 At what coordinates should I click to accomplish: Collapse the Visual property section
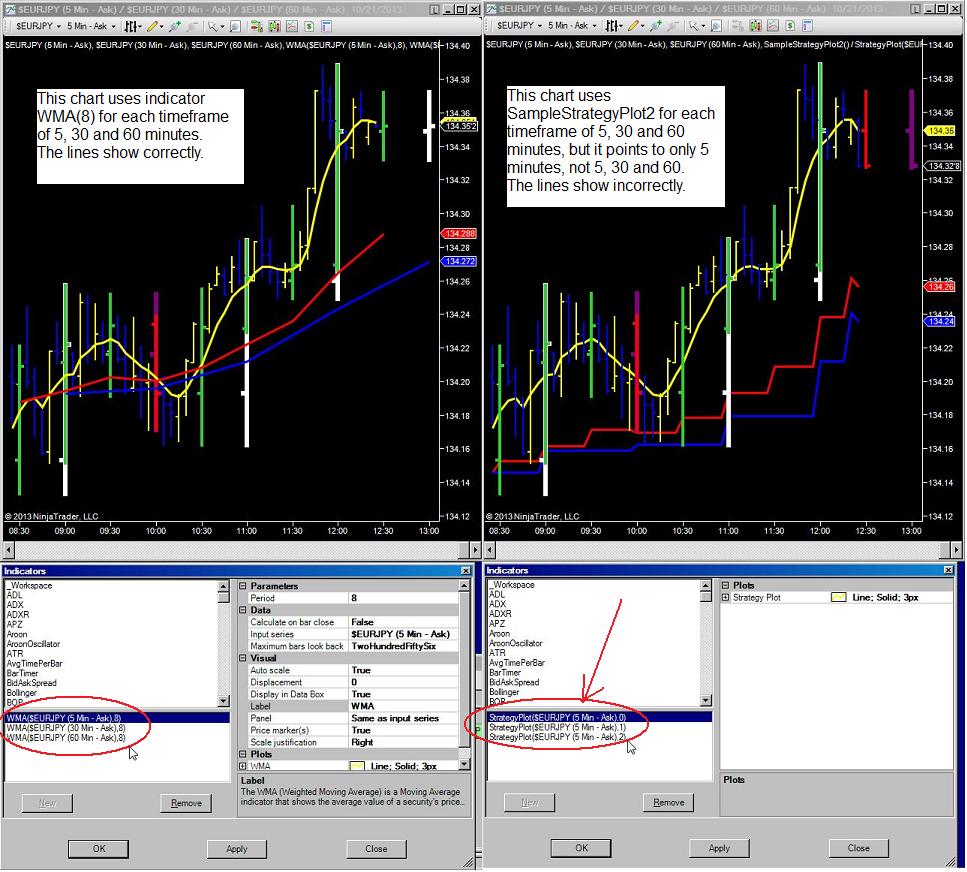[243, 658]
